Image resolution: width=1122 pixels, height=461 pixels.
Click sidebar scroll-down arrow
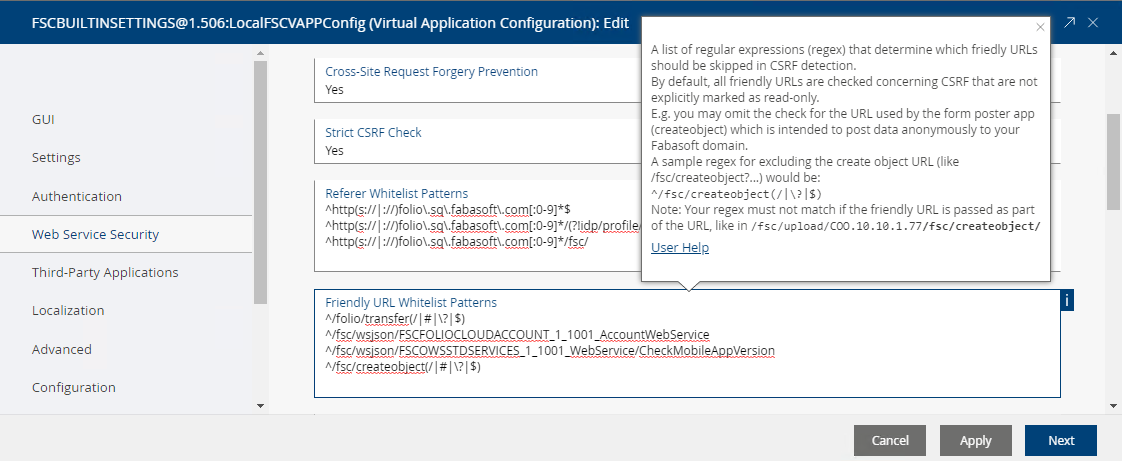260,405
